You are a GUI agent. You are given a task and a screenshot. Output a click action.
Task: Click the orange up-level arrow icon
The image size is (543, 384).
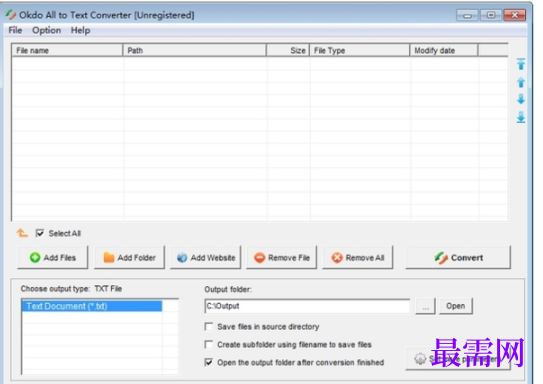point(22,233)
